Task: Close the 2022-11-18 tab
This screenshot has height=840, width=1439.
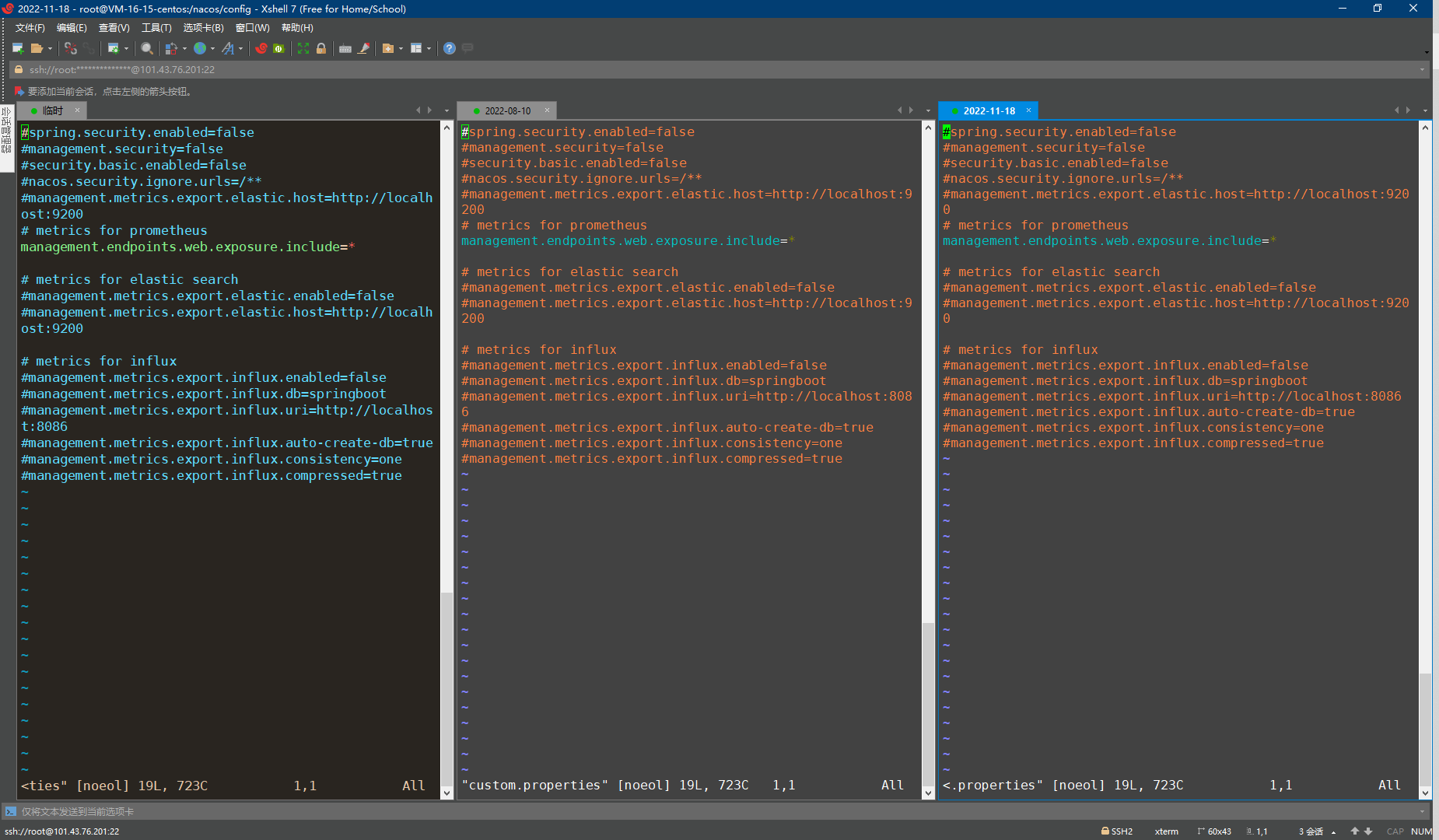Action: click(x=1028, y=110)
